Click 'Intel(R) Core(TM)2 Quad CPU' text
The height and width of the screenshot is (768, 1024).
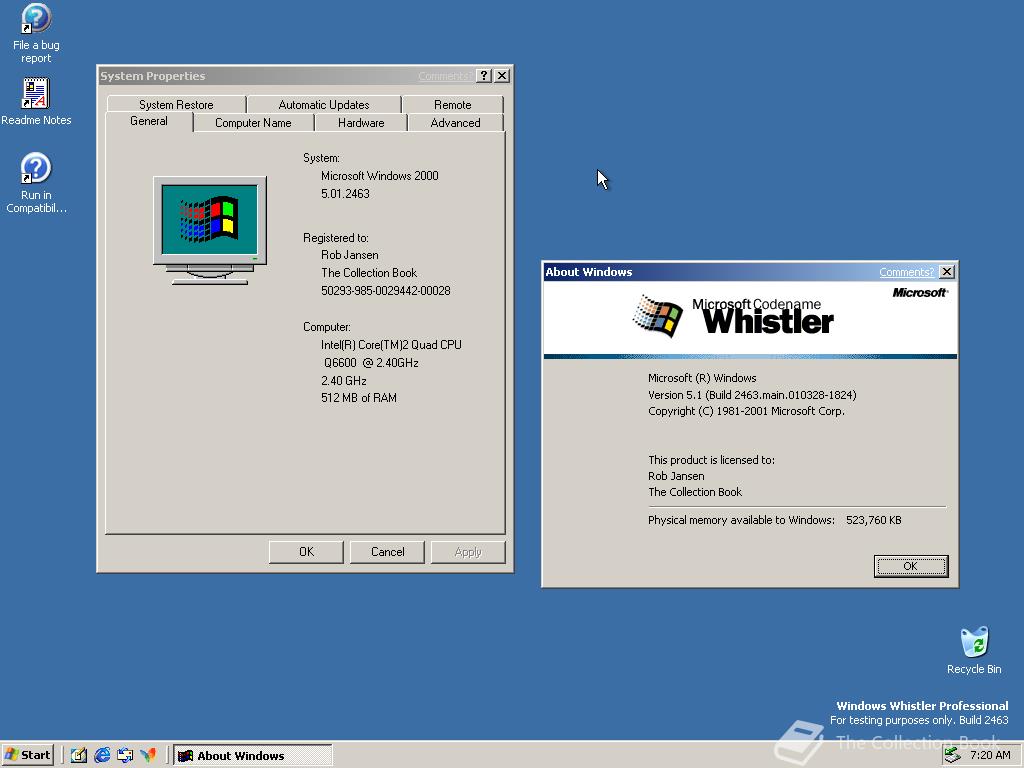pyautogui.click(x=391, y=345)
